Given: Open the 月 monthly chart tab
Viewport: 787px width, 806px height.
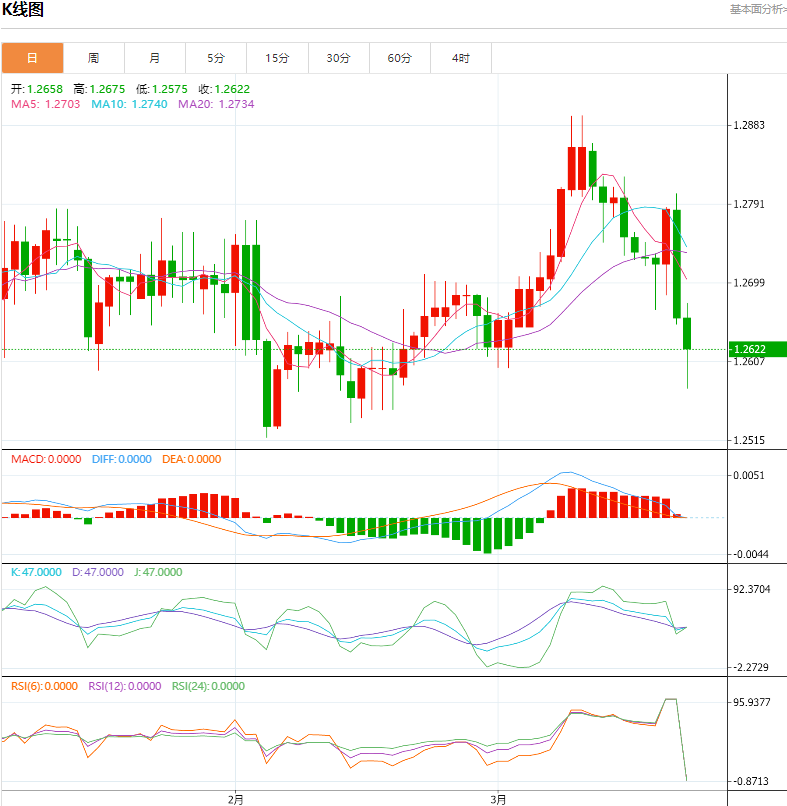Looking at the screenshot, I should [x=155, y=58].
